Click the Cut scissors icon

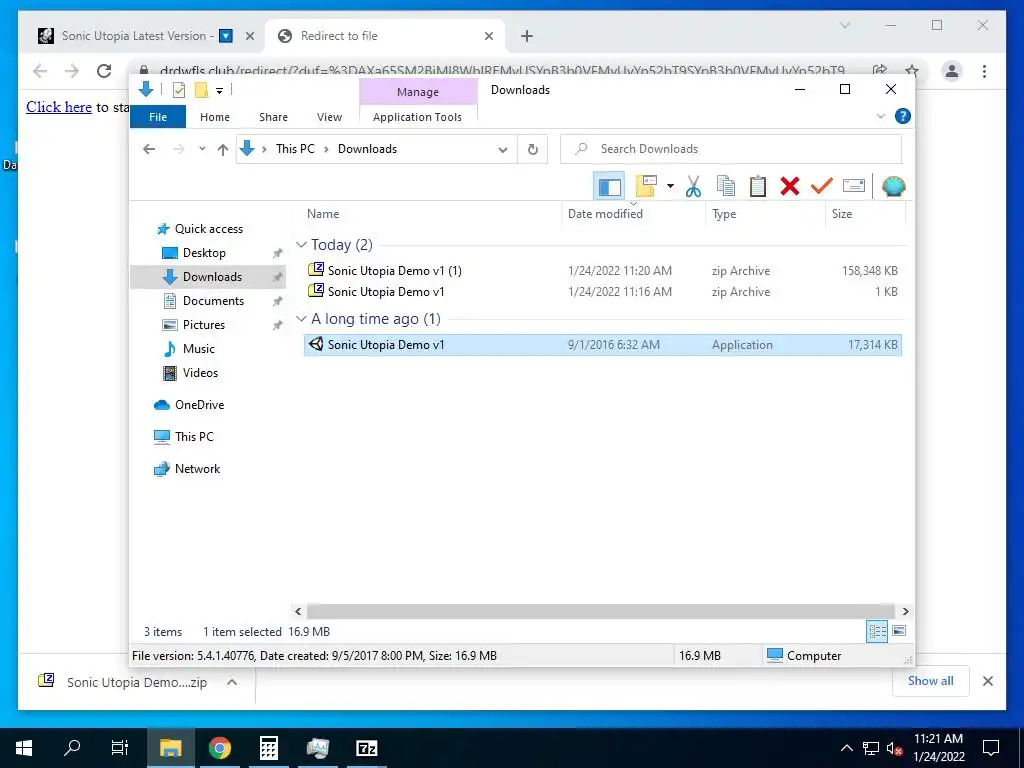[x=693, y=187]
